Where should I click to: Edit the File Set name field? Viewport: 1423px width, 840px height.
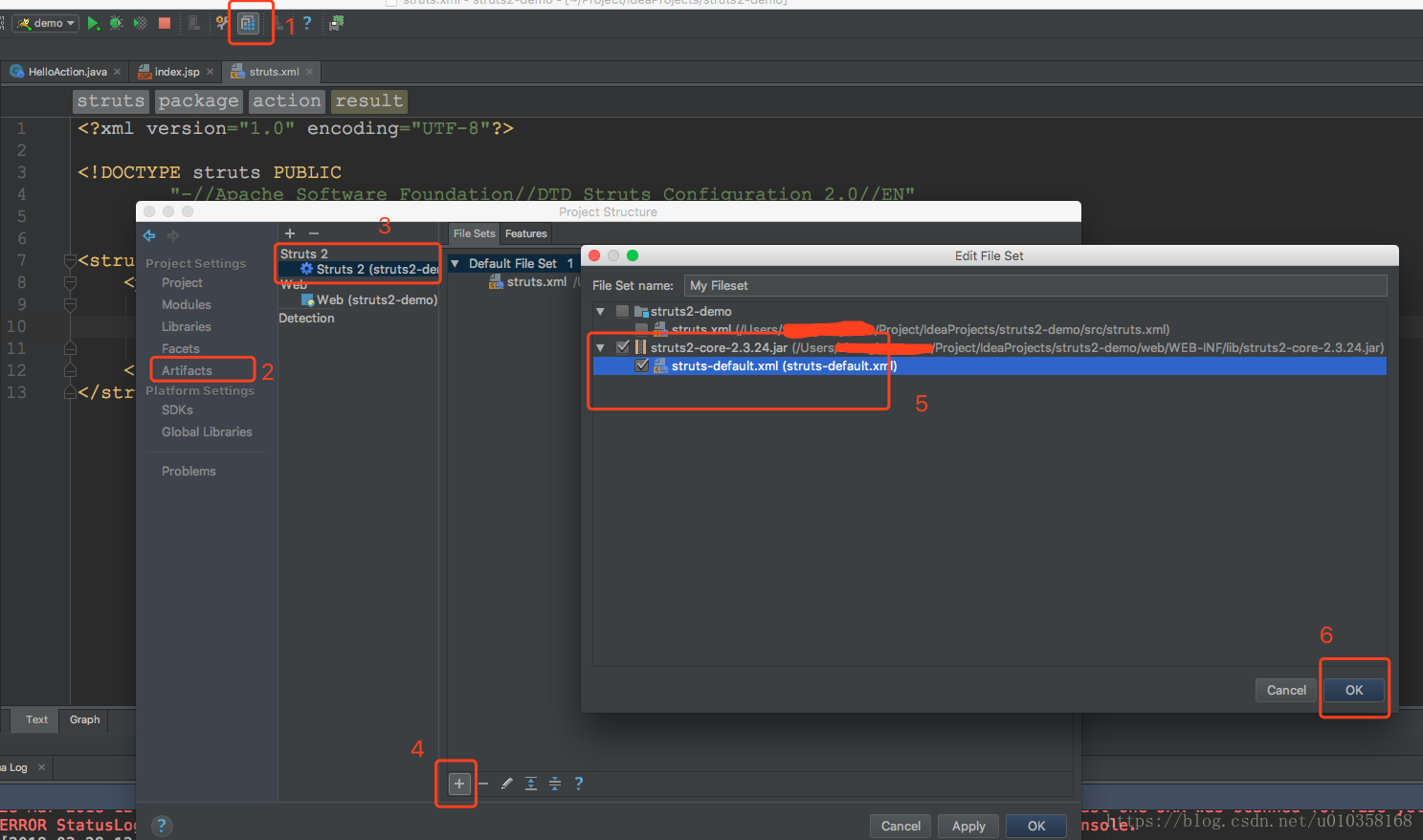pyautogui.click(x=1036, y=286)
